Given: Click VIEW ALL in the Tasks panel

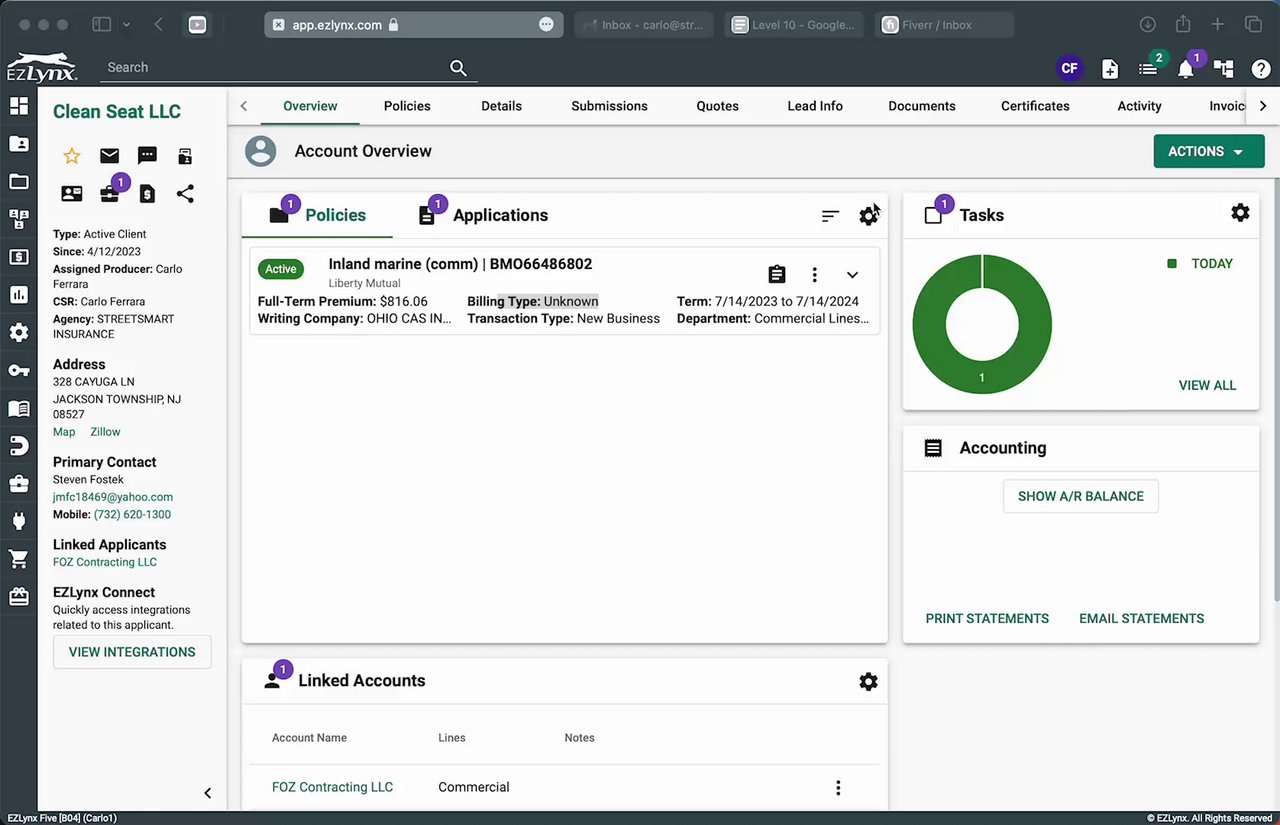Looking at the screenshot, I should [1207, 385].
